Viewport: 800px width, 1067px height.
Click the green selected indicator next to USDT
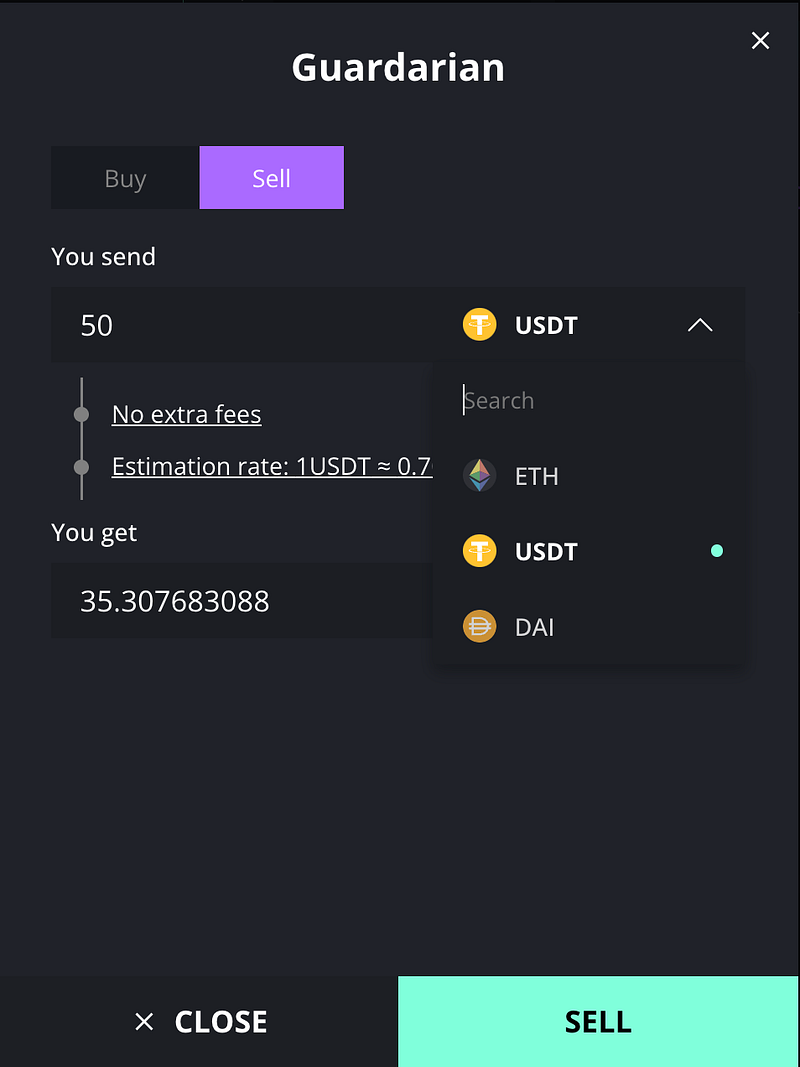coord(716,551)
